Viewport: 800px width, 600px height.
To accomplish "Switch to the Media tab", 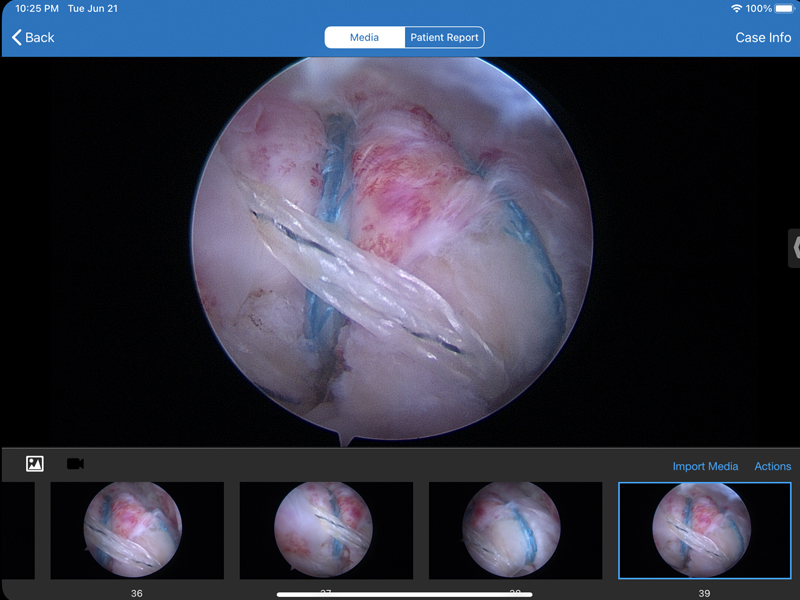I will click(364, 37).
